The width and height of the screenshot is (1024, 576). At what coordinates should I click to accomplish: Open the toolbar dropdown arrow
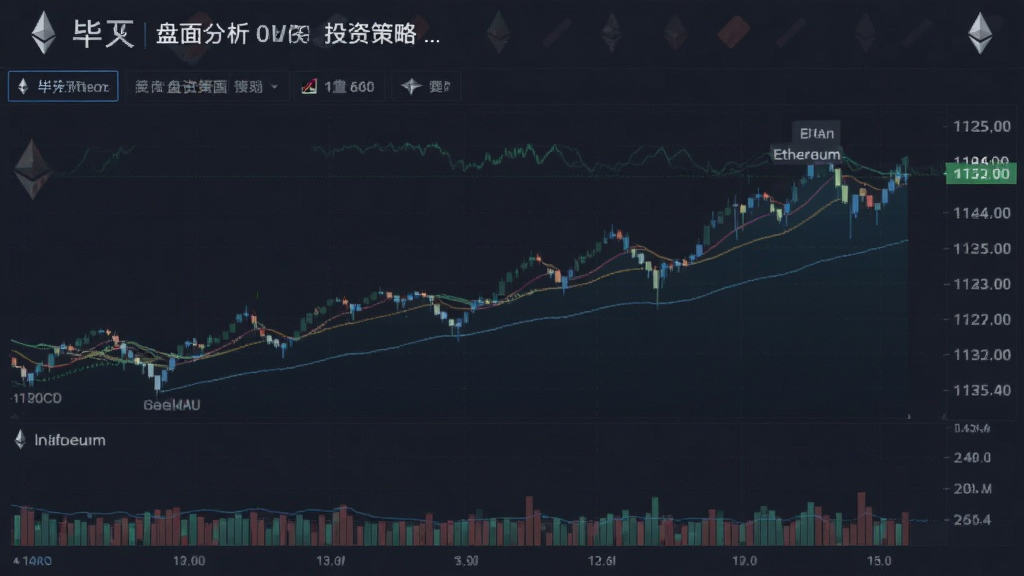(274, 86)
